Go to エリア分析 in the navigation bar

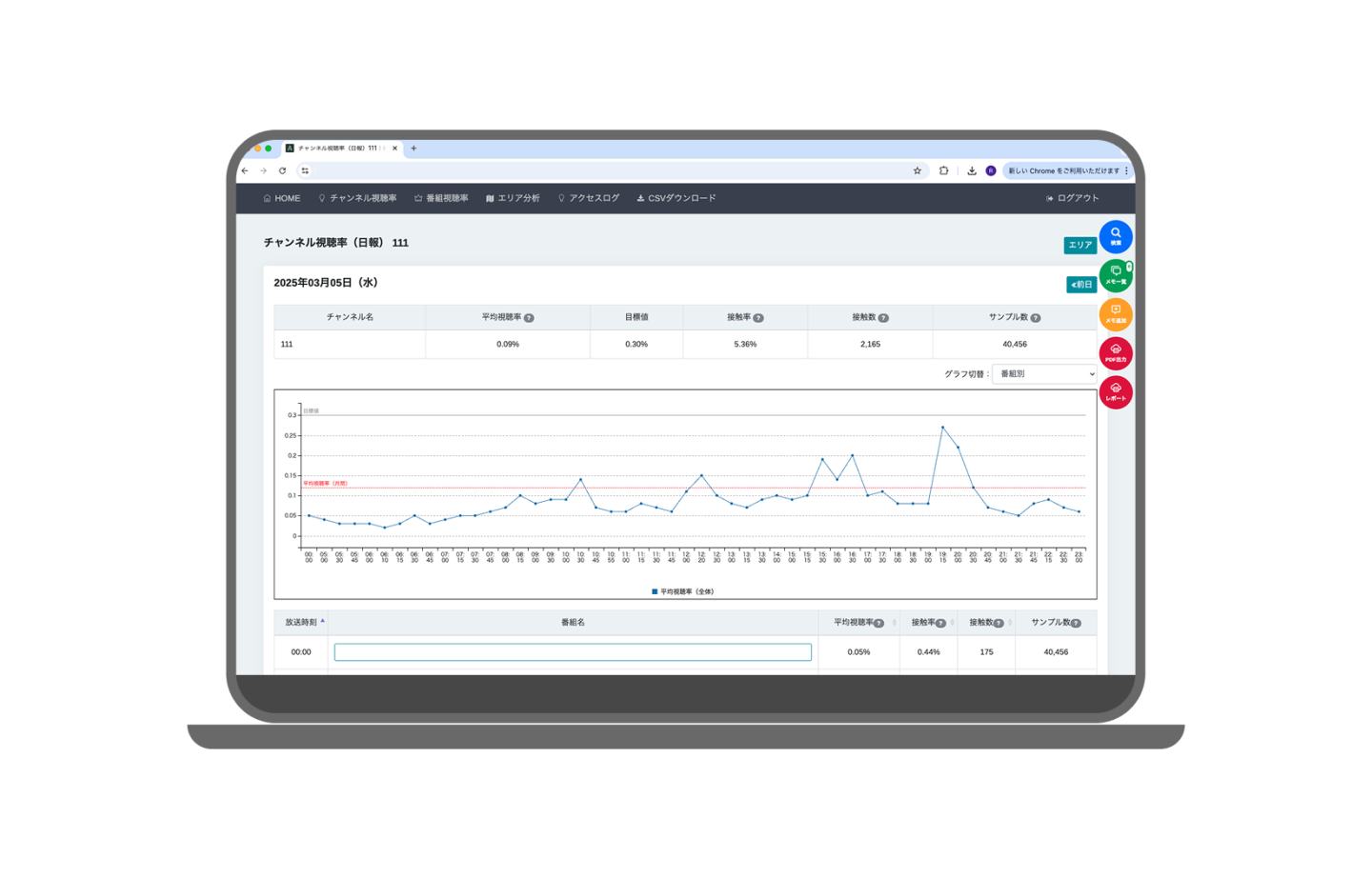pos(513,198)
